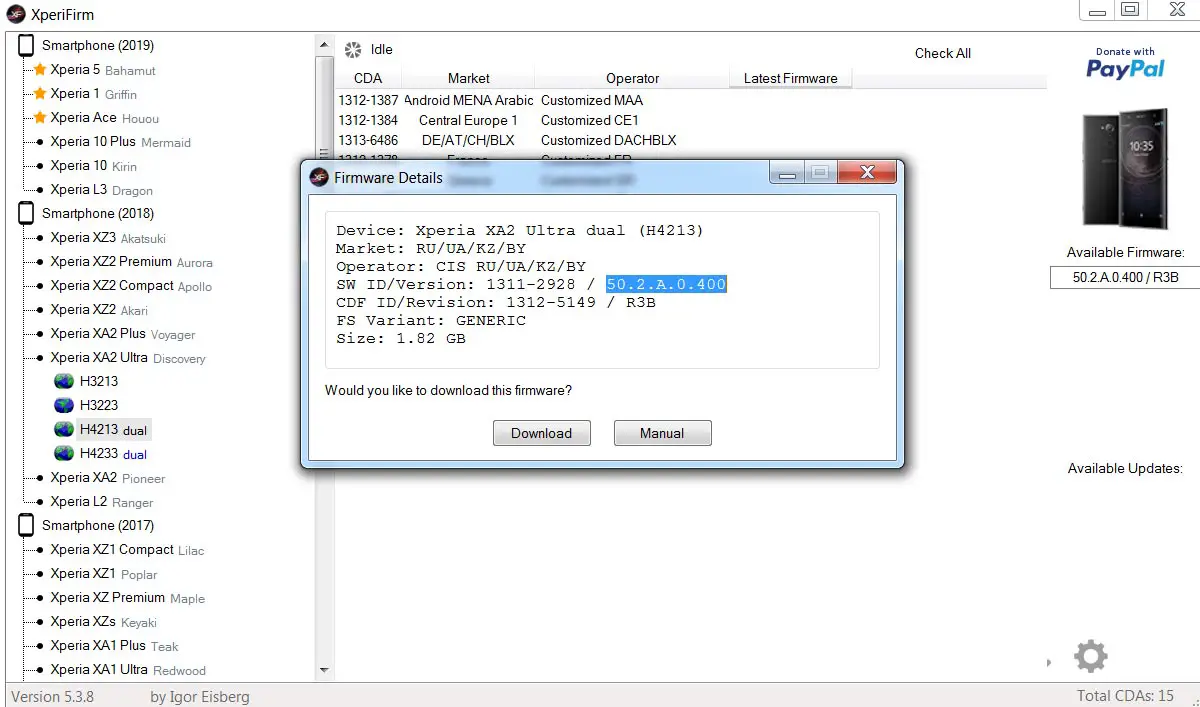Click 'by Igor Eisberg' in the status bar

200,696
